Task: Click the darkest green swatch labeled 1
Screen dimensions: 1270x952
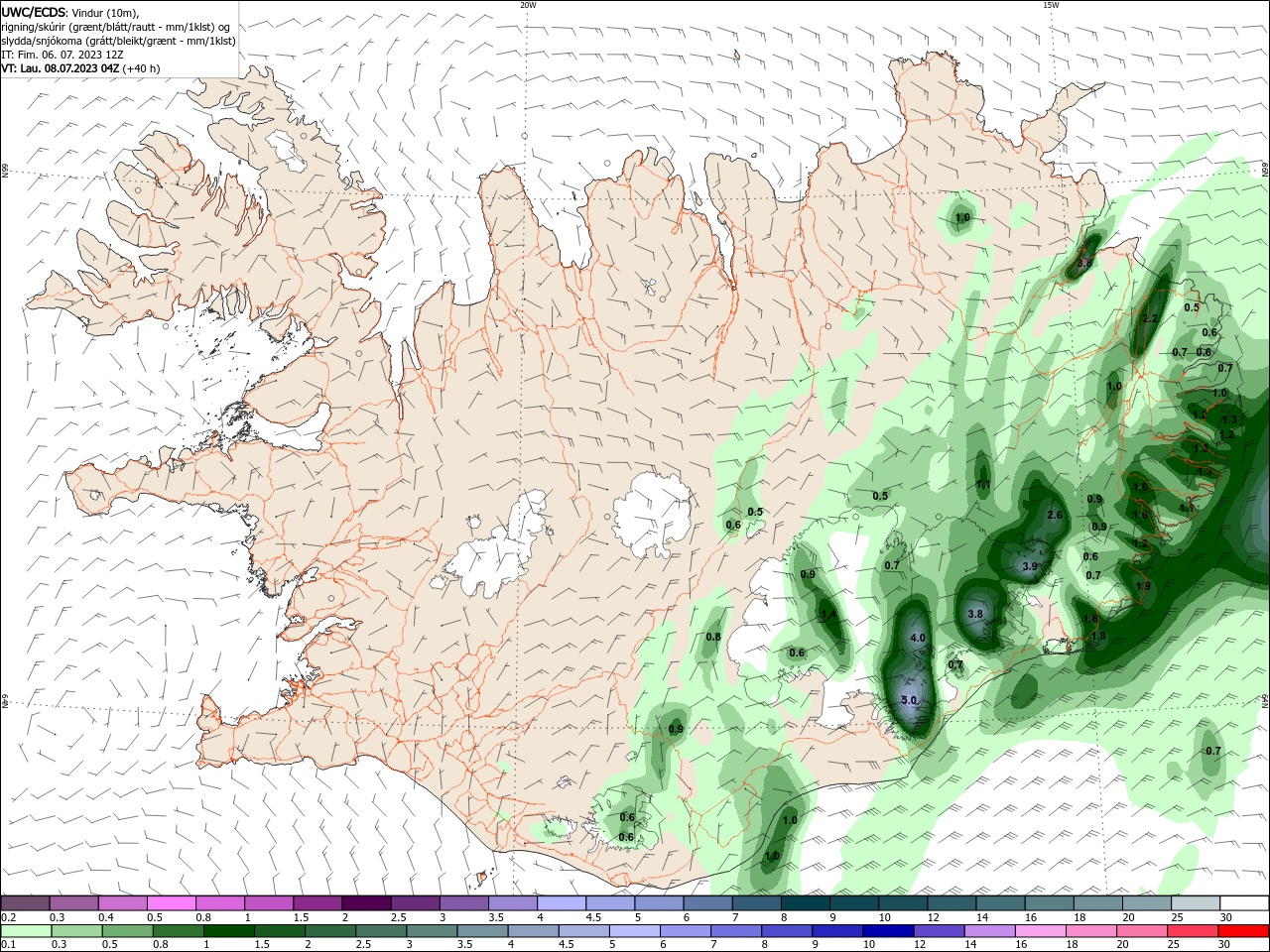Action: [x=228, y=931]
